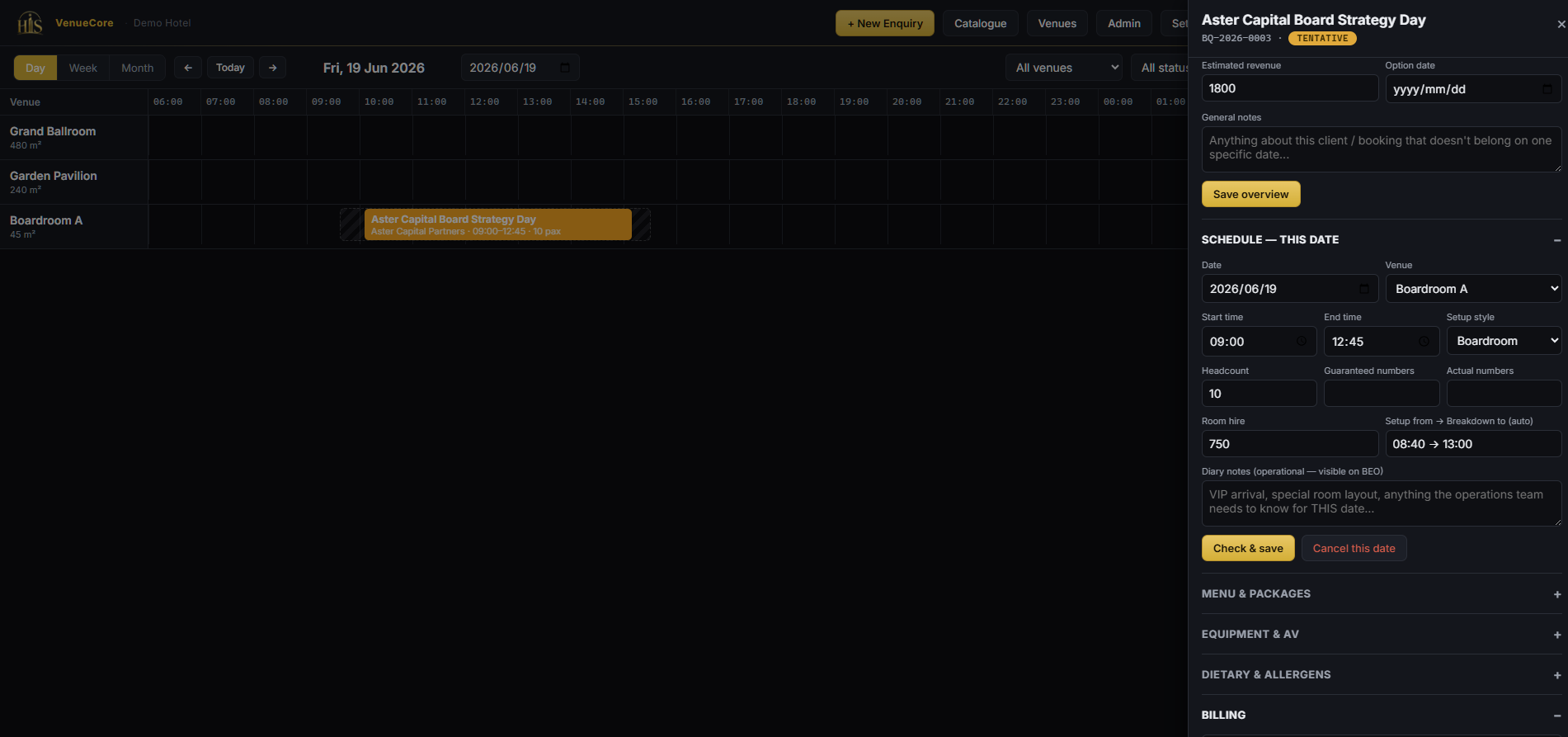The image size is (1568, 737).
Task: Switch to Week view
Action: [82, 68]
